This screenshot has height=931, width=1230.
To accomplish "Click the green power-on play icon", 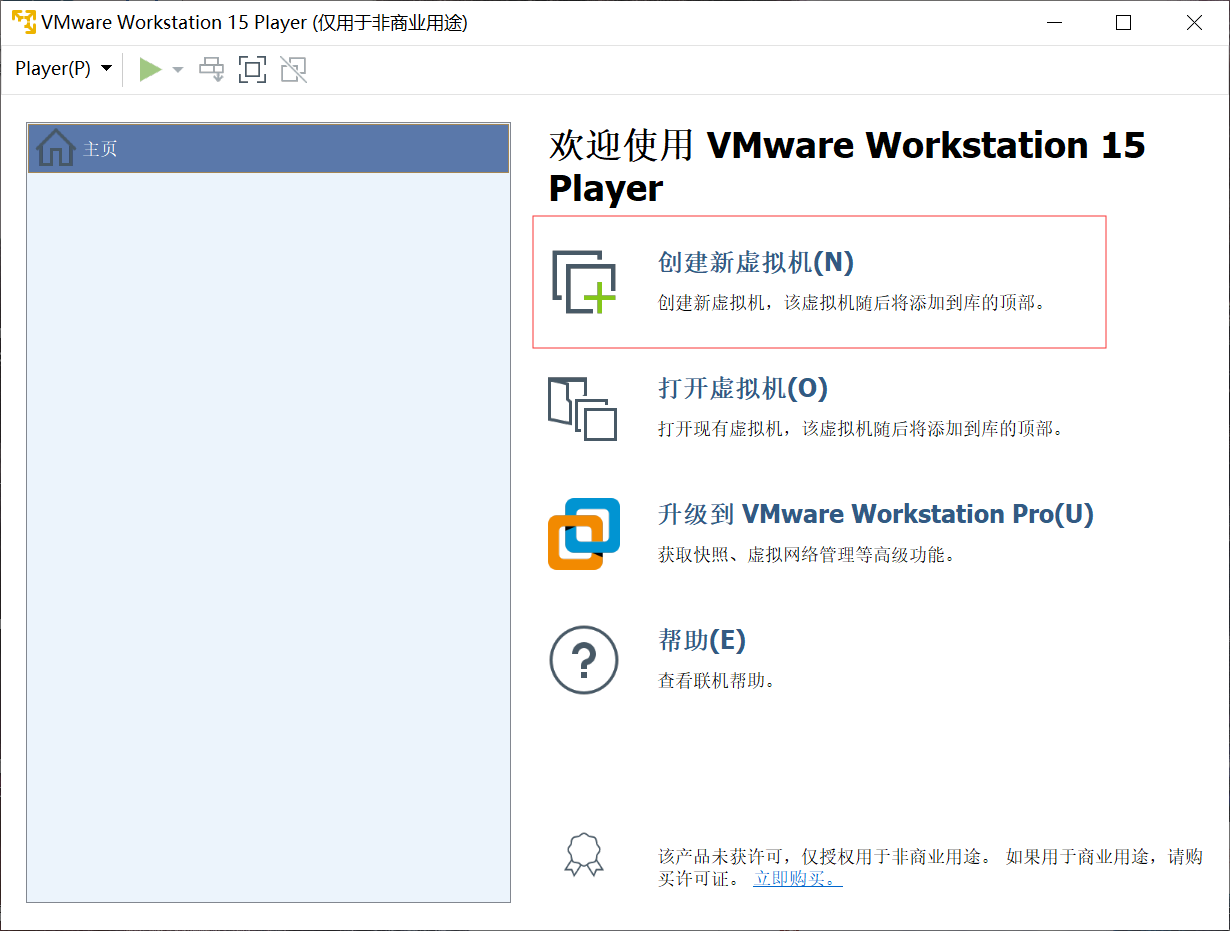I will tap(150, 69).
